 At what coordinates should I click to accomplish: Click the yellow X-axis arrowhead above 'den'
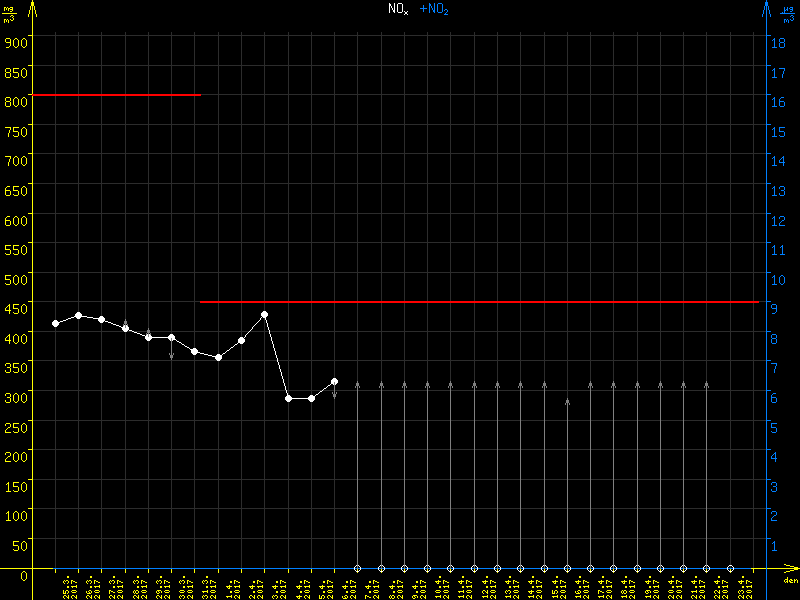790,569
